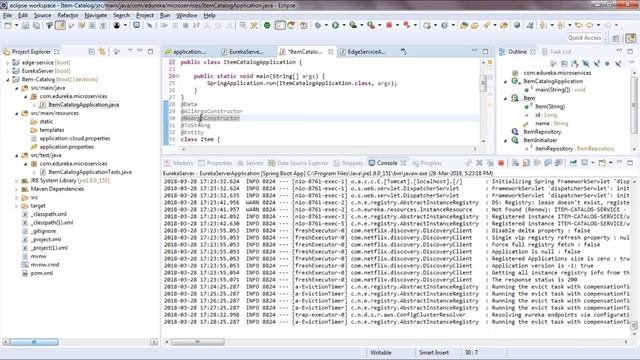Terminate console process red square
This screenshot has width=640, height=360.
(501, 163)
